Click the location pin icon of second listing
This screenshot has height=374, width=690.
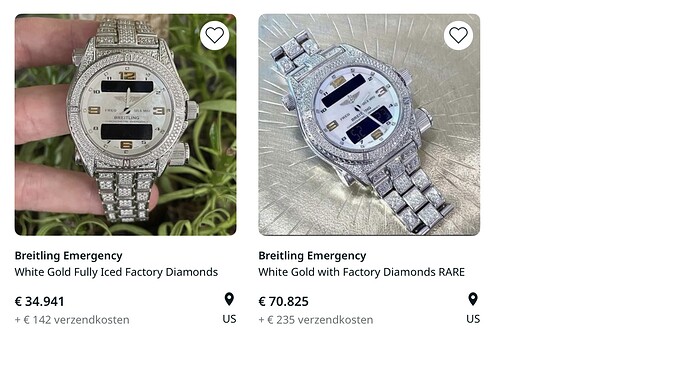pyautogui.click(x=473, y=299)
